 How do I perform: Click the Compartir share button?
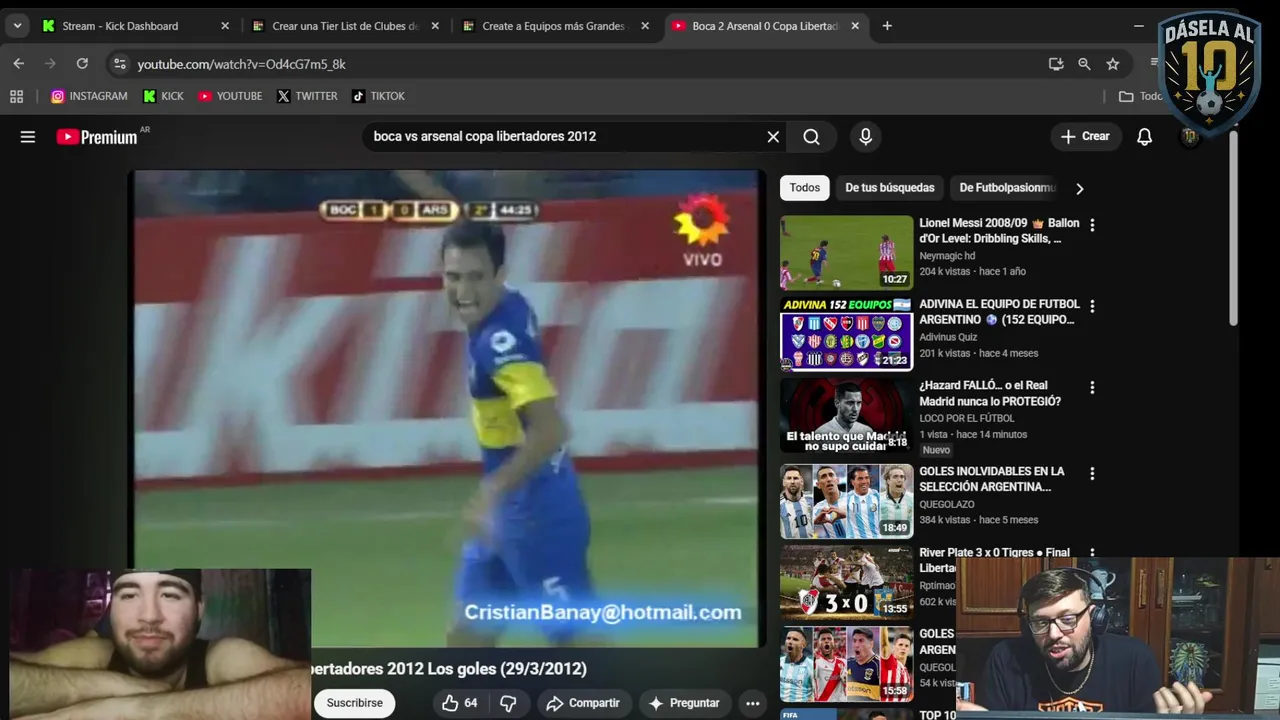tap(583, 703)
